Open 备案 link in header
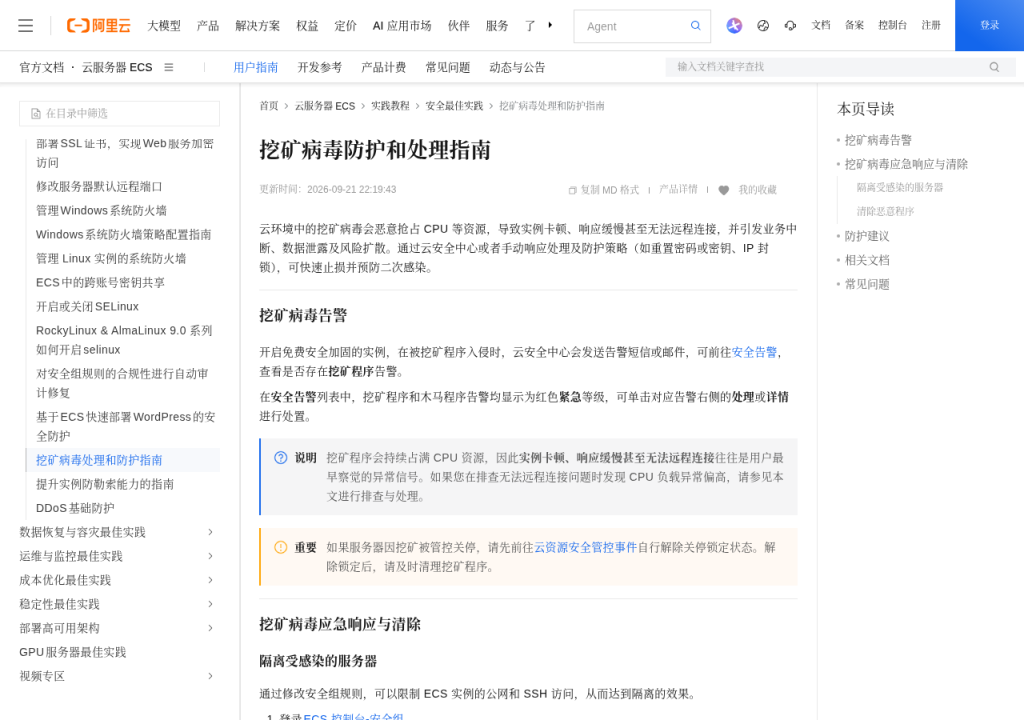The width and height of the screenshot is (1024, 720). [854, 25]
